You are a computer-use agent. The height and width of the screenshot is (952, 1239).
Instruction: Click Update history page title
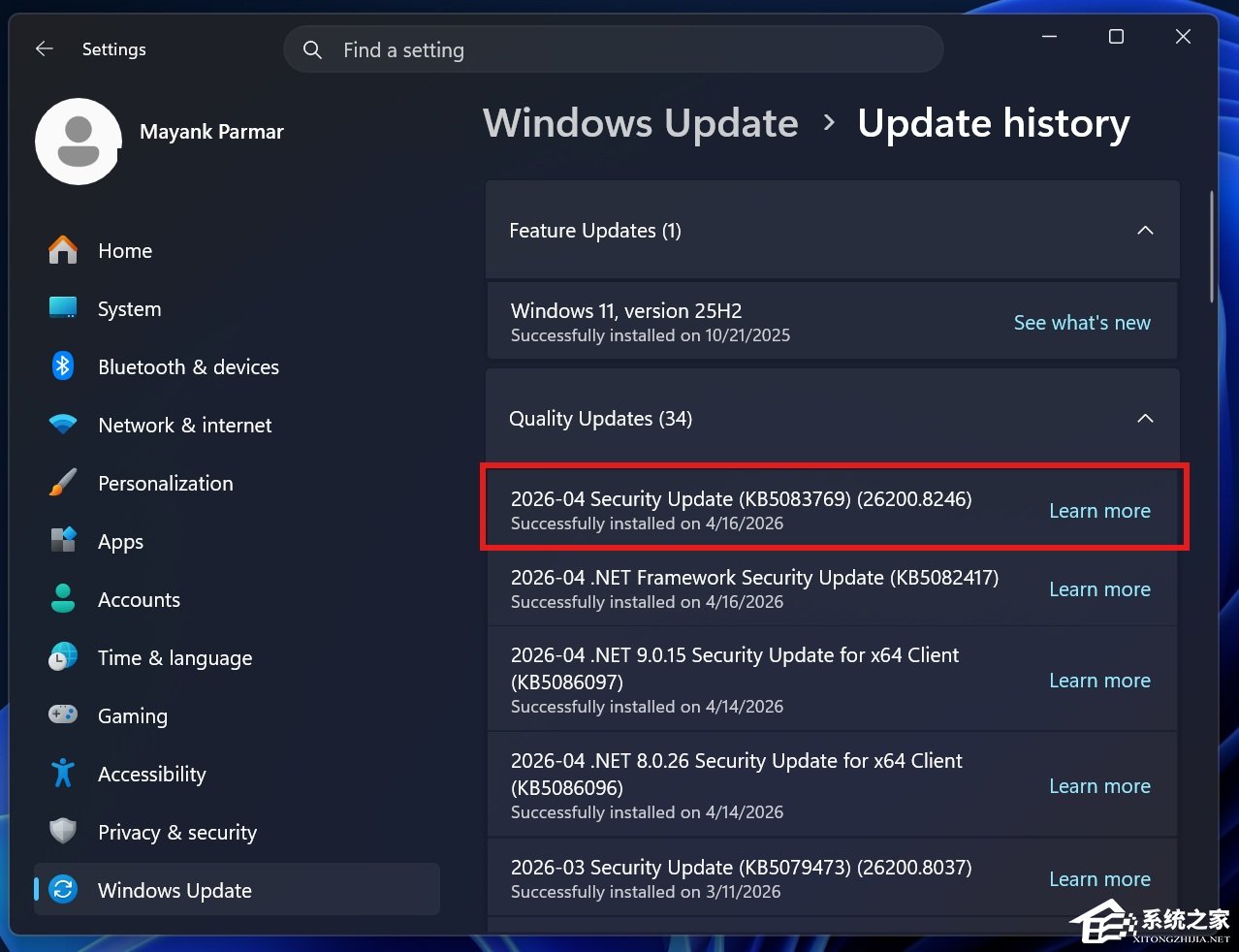[x=994, y=123]
